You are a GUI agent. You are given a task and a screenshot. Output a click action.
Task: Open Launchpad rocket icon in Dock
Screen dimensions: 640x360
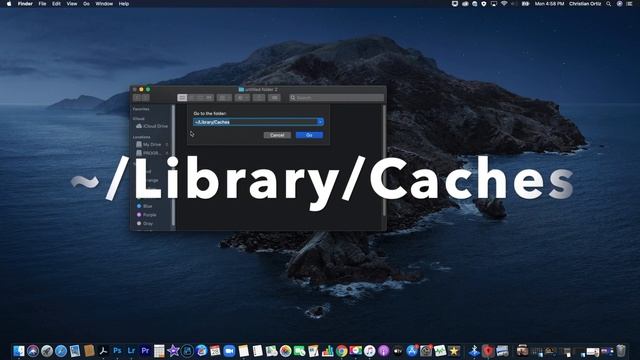tap(47, 351)
